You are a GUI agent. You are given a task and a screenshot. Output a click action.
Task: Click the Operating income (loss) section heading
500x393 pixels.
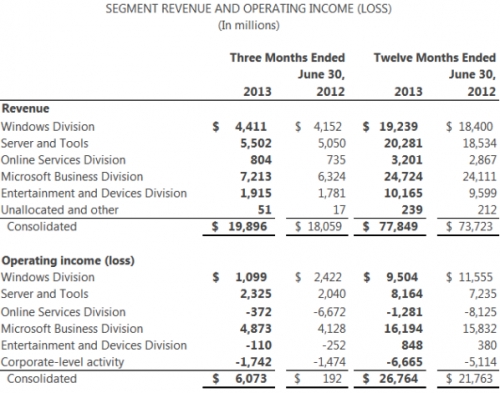coord(68,261)
